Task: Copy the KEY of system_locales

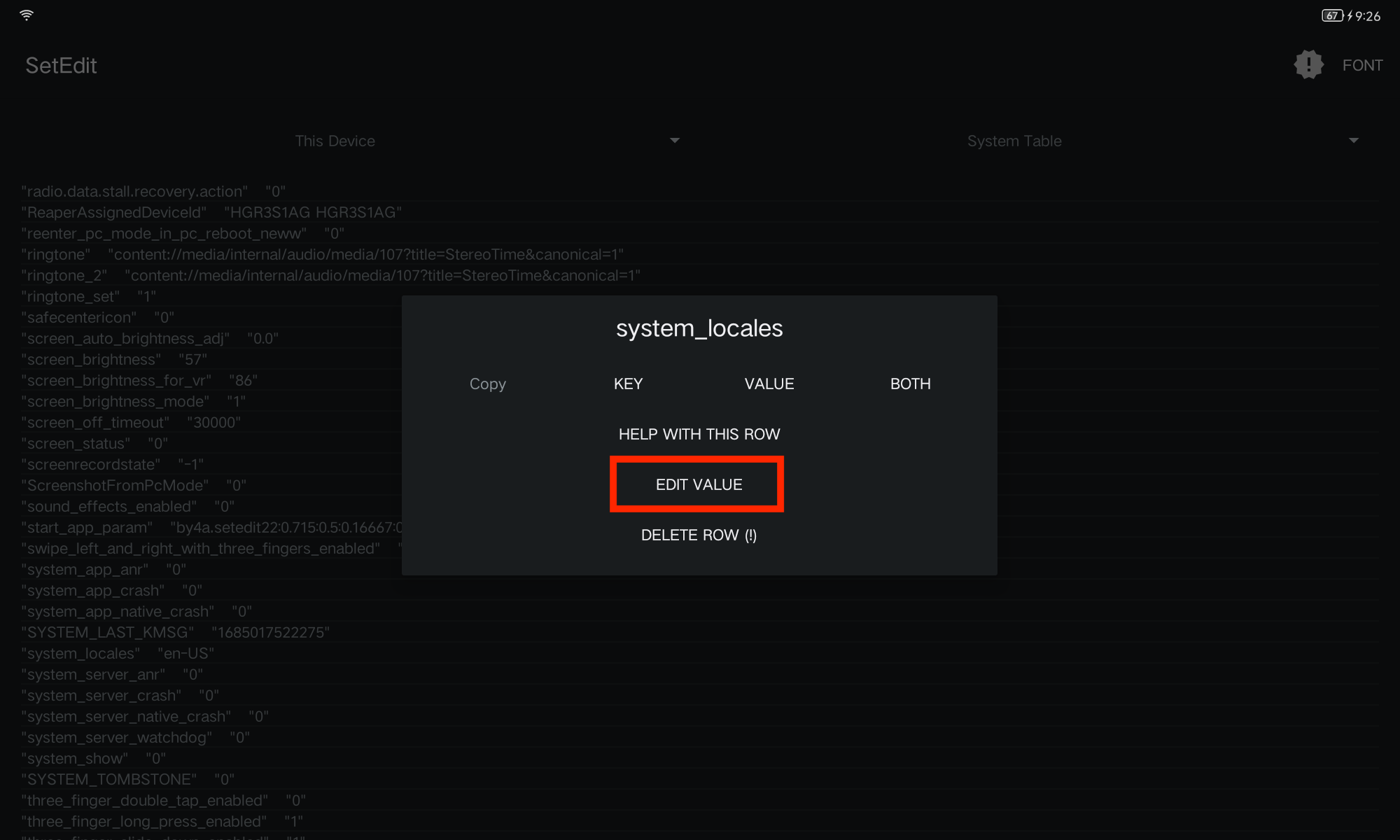Action: pyautogui.click(x=628, y=384)
